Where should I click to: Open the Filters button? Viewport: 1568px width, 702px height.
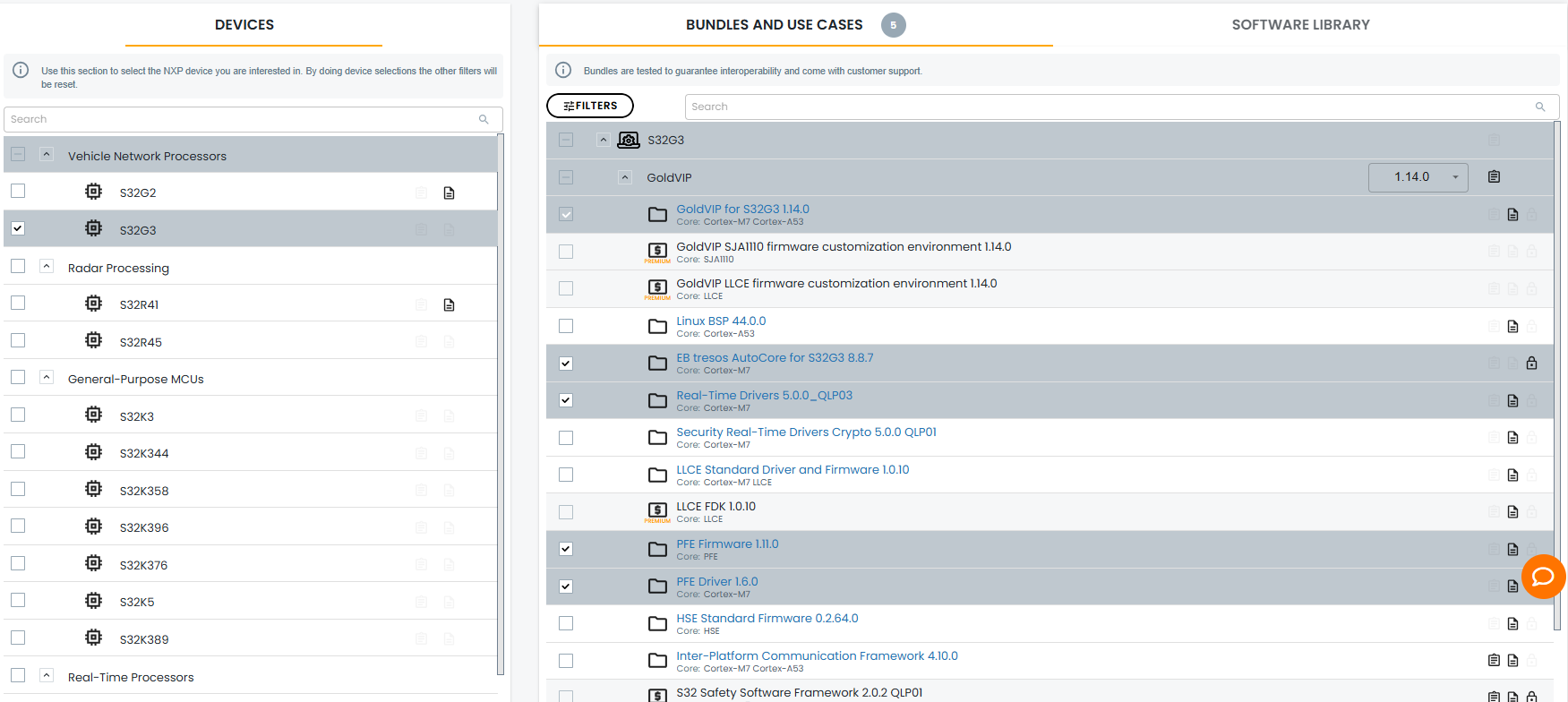(x=590, y=106)
